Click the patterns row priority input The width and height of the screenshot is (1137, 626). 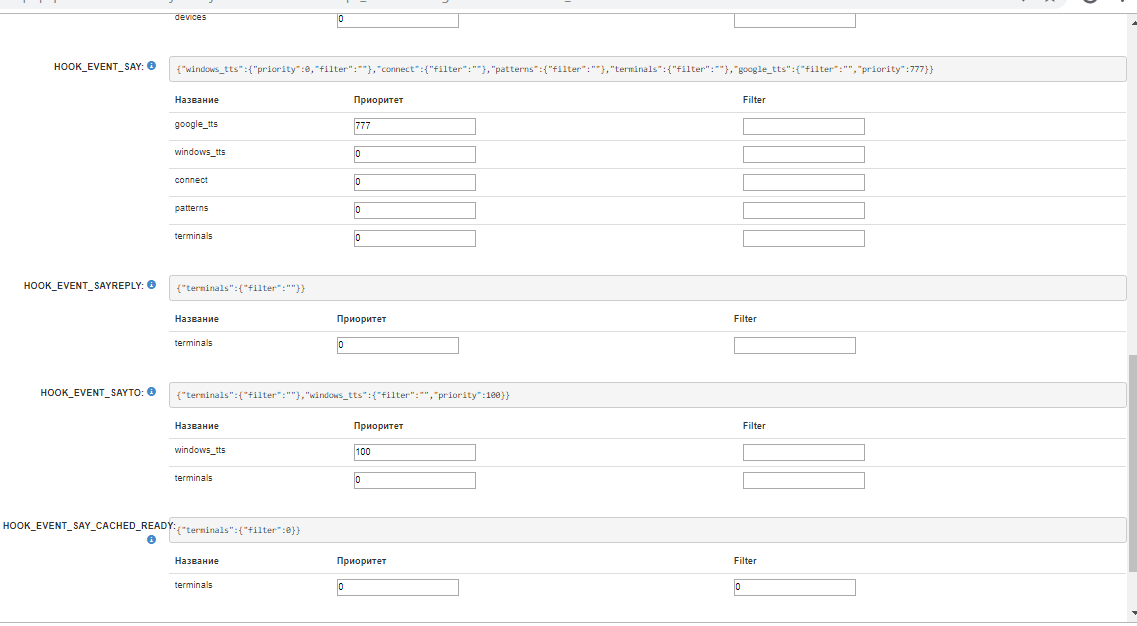pos(414,211)
